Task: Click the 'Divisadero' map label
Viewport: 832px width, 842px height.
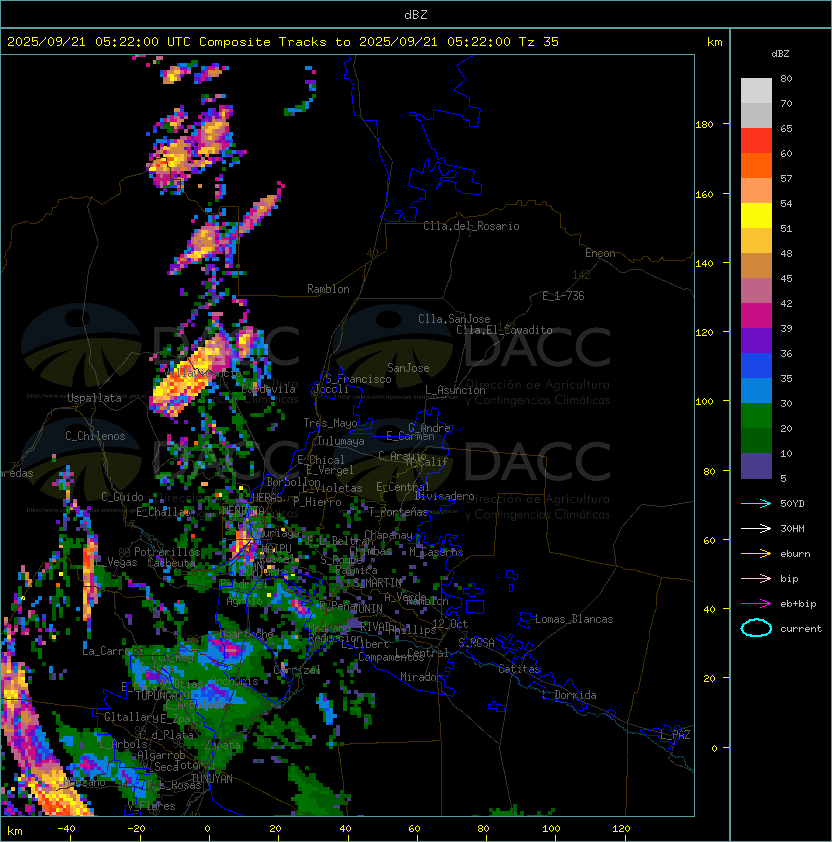Action: coord(444,496)
